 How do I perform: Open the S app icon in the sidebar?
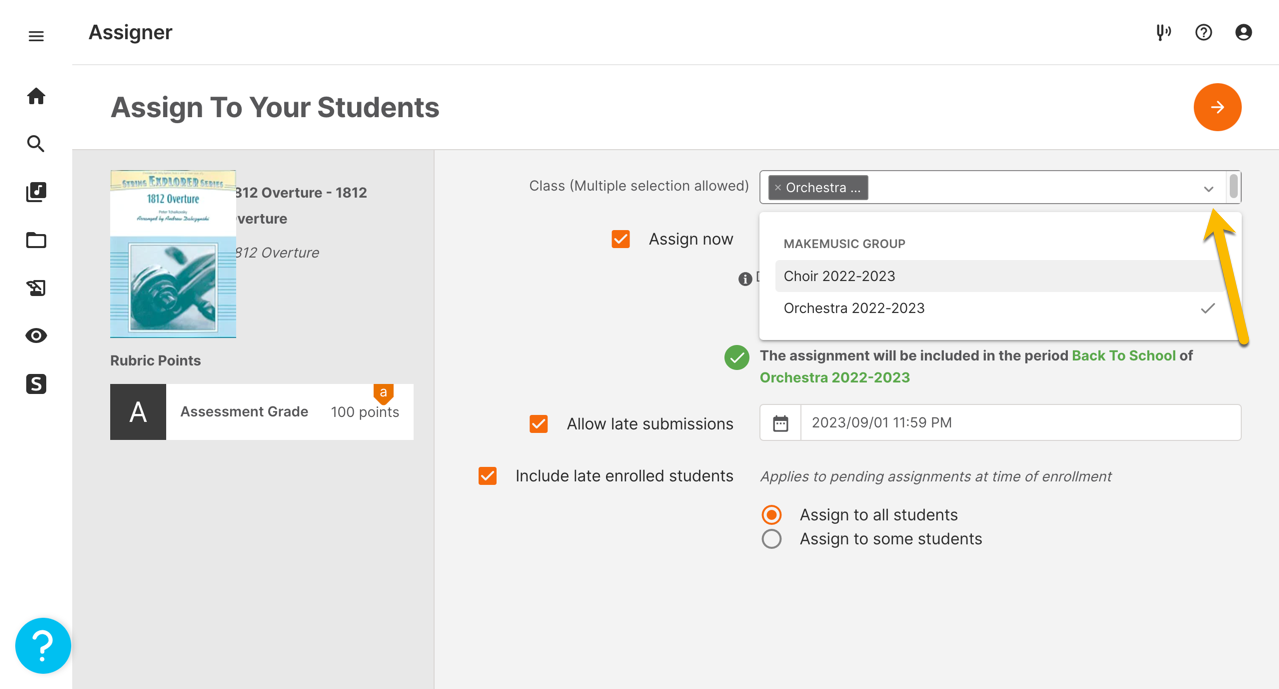36,384
